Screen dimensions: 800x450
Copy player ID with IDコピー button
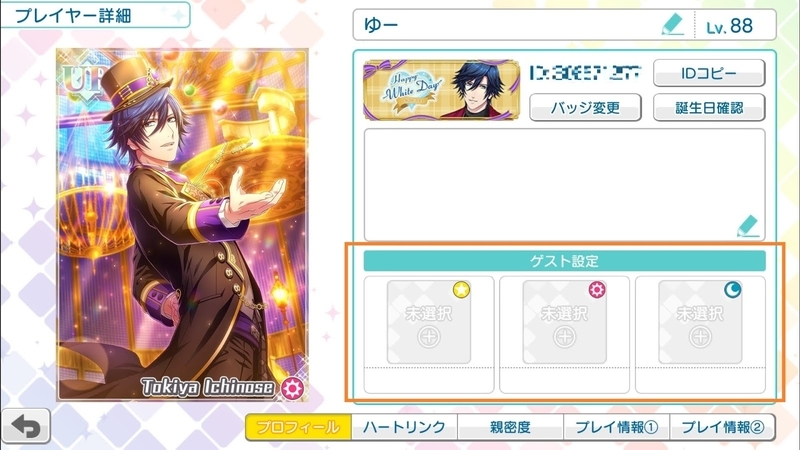[x=709, y=73]
